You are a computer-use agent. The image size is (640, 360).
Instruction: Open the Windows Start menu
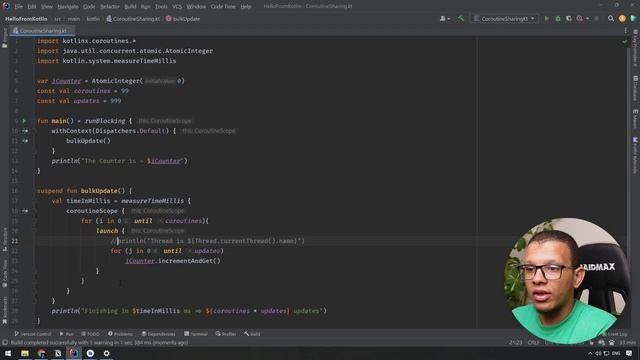click(8, 353)
